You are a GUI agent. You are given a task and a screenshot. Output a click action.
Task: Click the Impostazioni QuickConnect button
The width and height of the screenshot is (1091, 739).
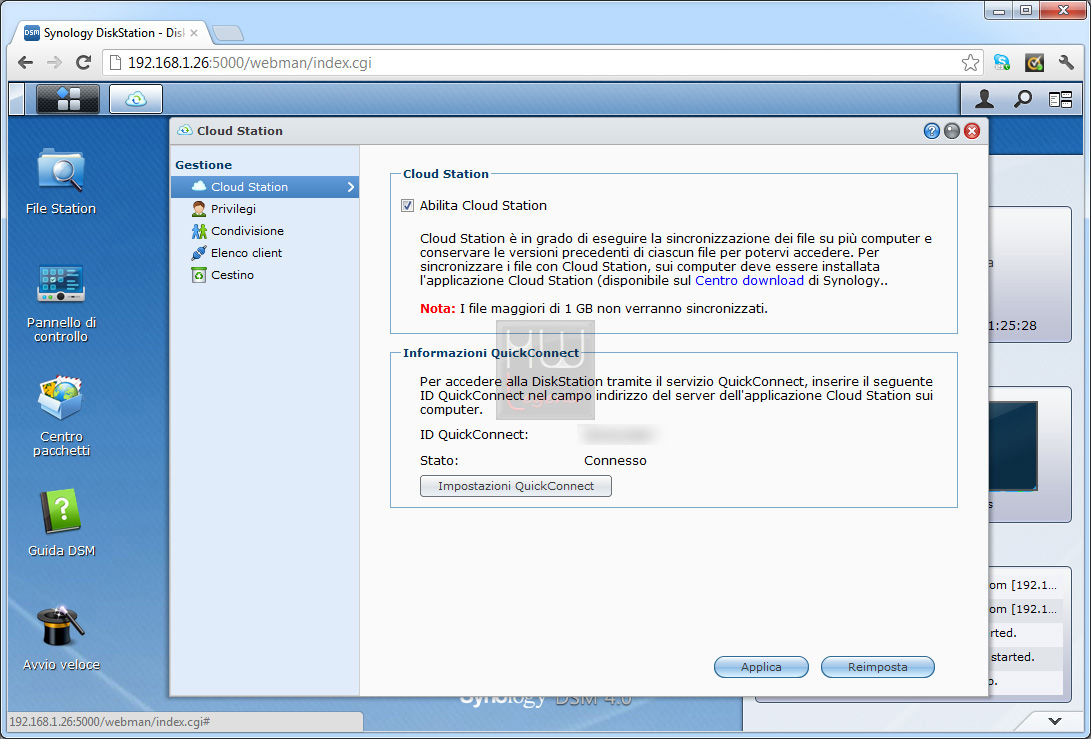pyautogui.click(x=516, y=486)
